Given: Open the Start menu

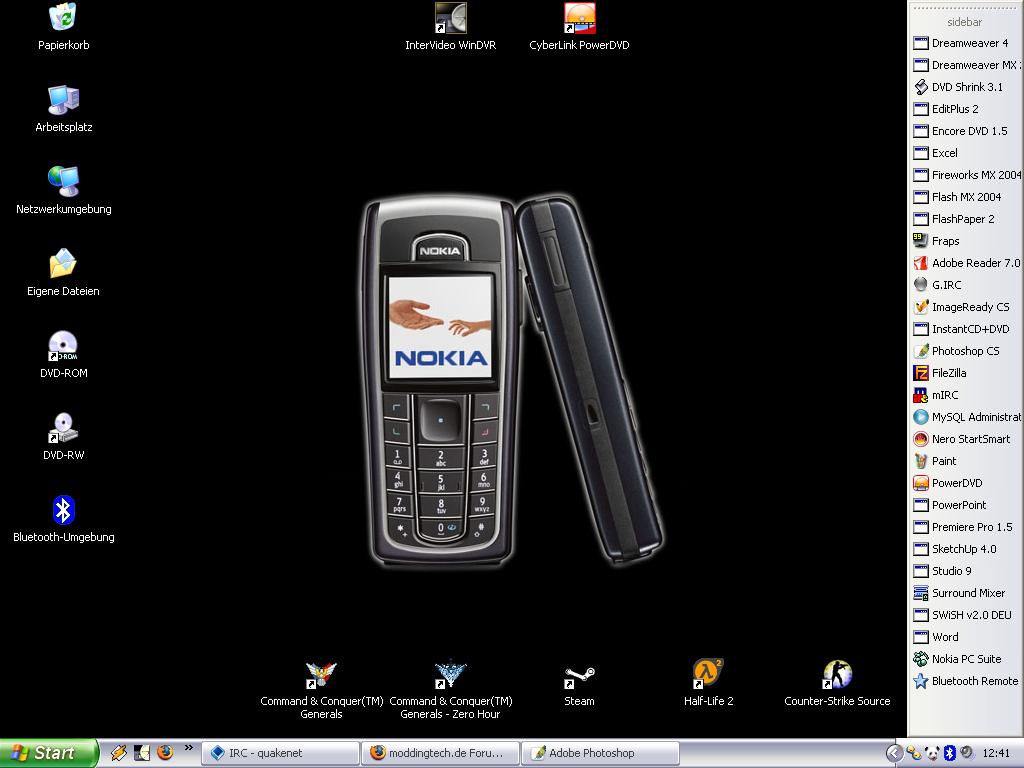Looking at the screenshot, I should tap(48, 753).
